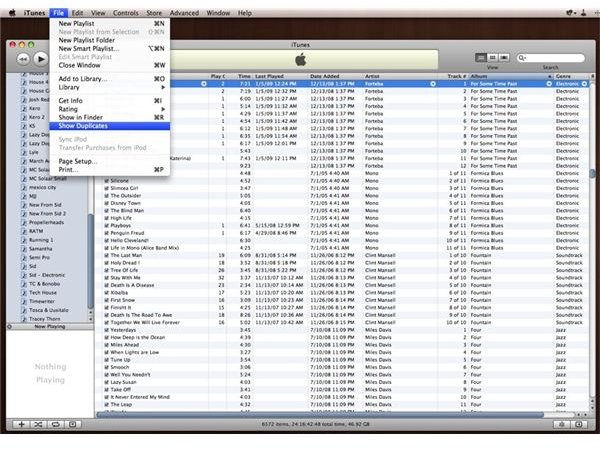Choose Close Window menu item
This screenshot has height=449, width=600.
point(109,65)
